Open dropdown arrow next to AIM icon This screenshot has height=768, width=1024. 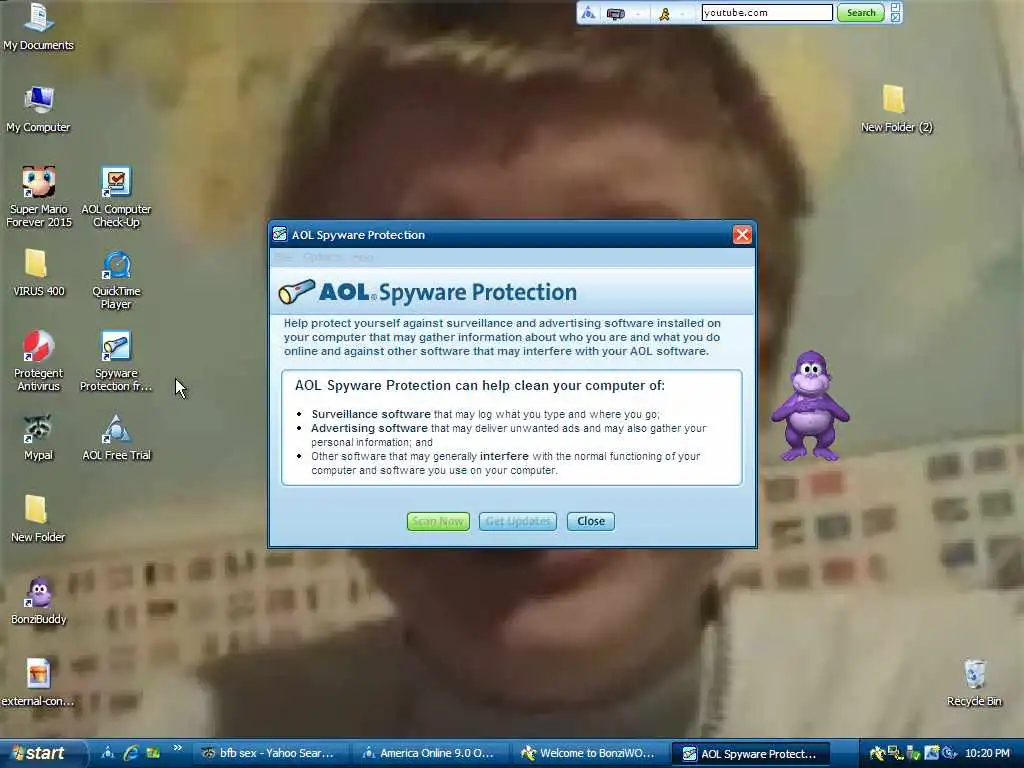[x=682, y=14]
